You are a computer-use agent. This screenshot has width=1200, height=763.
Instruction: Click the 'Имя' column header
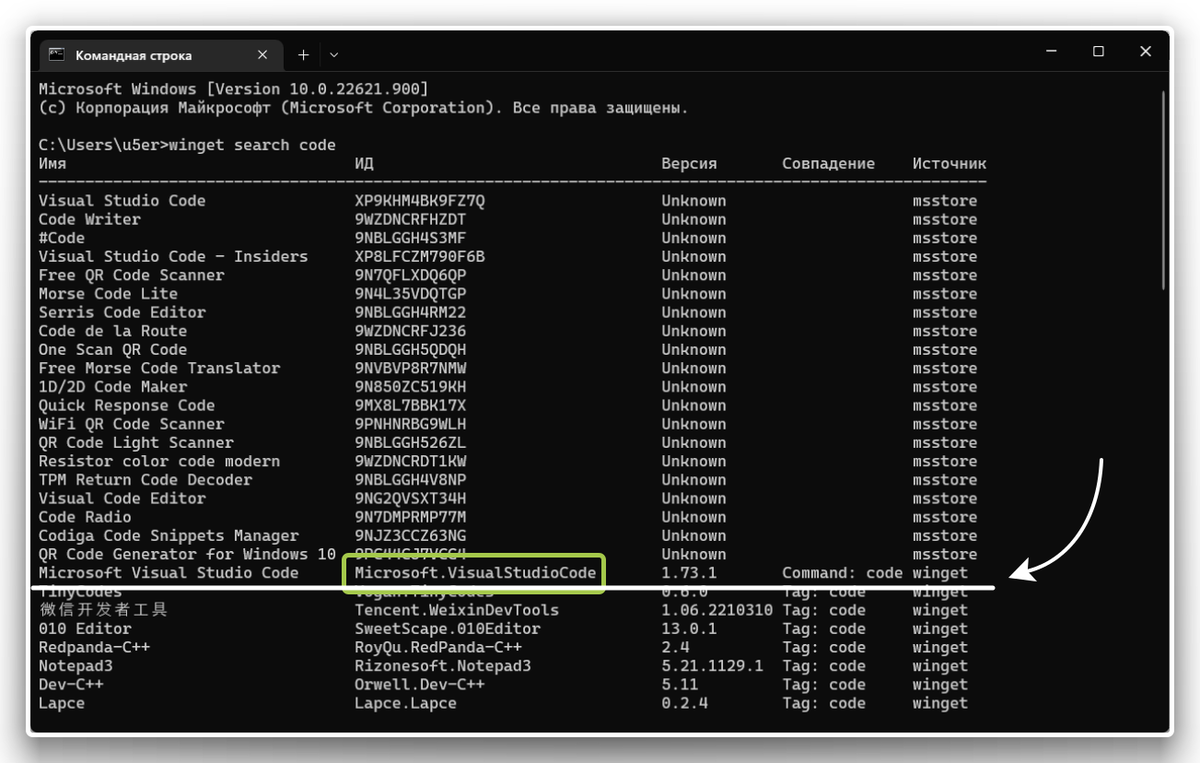pyautogui.click(x=52, y=164)
